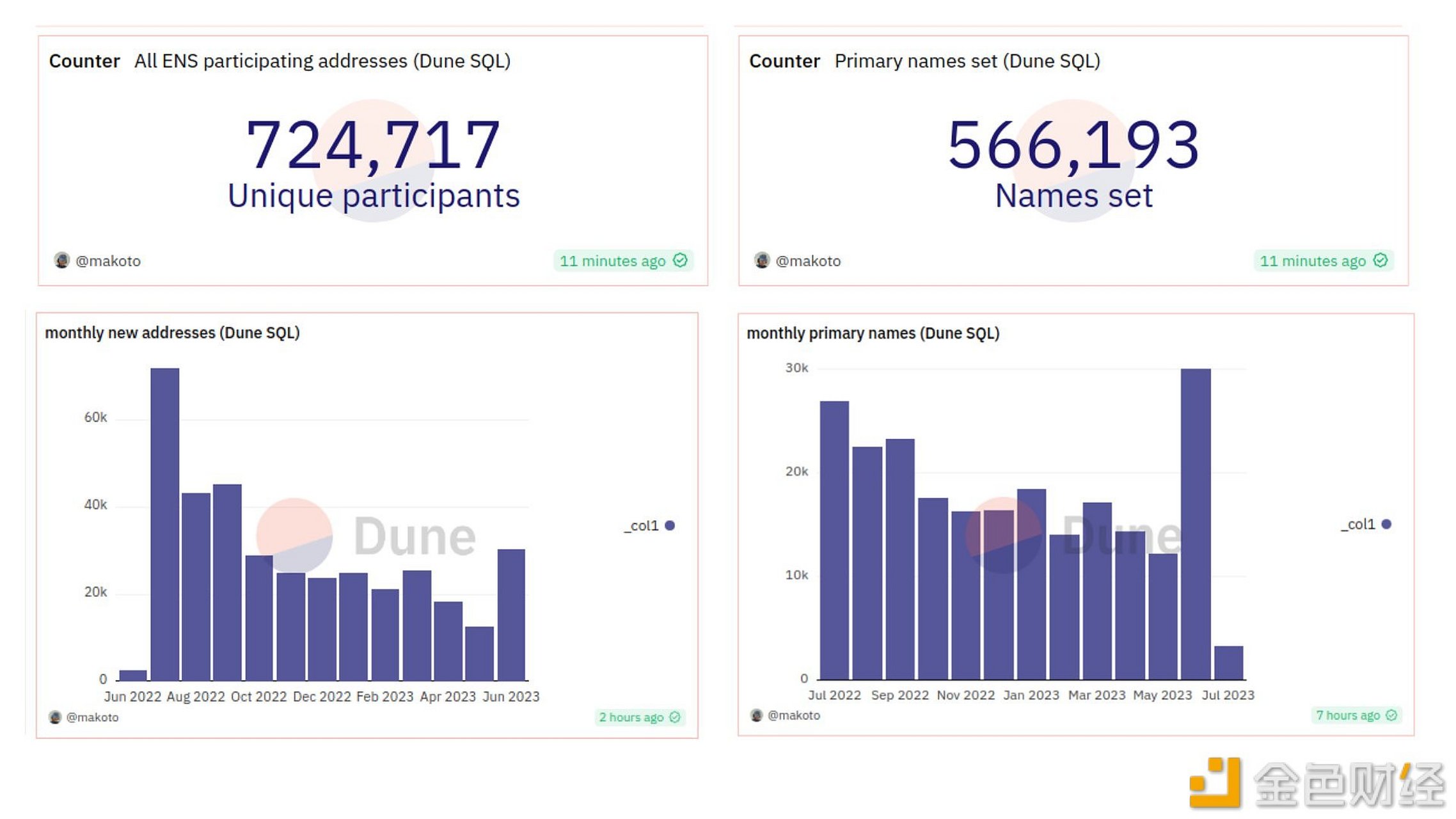This screenshot has height=819, width=1456.
Task: Click Feb 2023 axis label
Action: tap(385, 697)
